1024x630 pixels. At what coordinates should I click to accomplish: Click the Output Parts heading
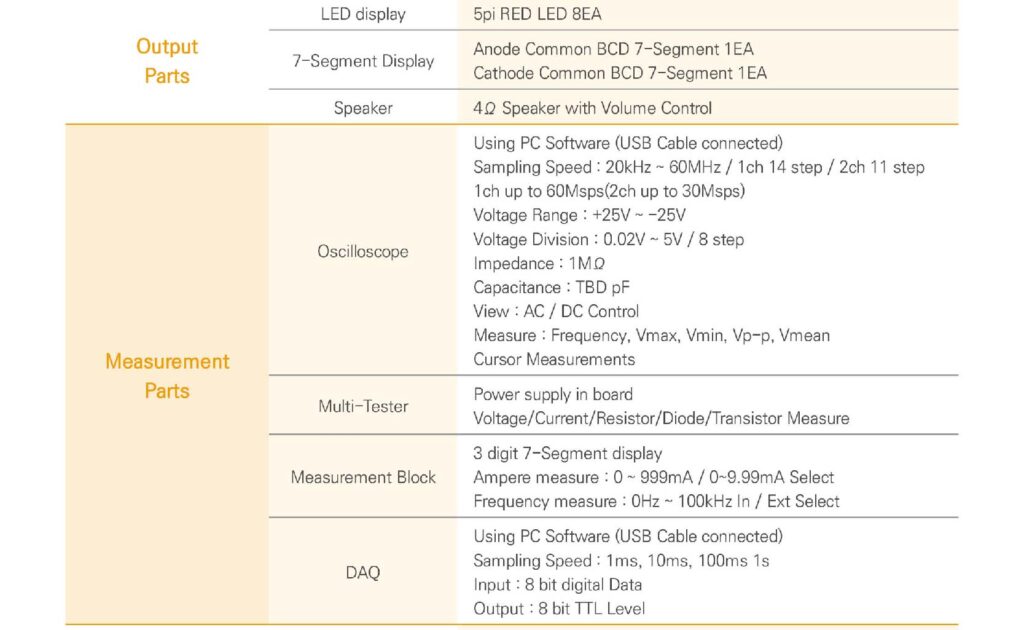[x=167, y=61]
